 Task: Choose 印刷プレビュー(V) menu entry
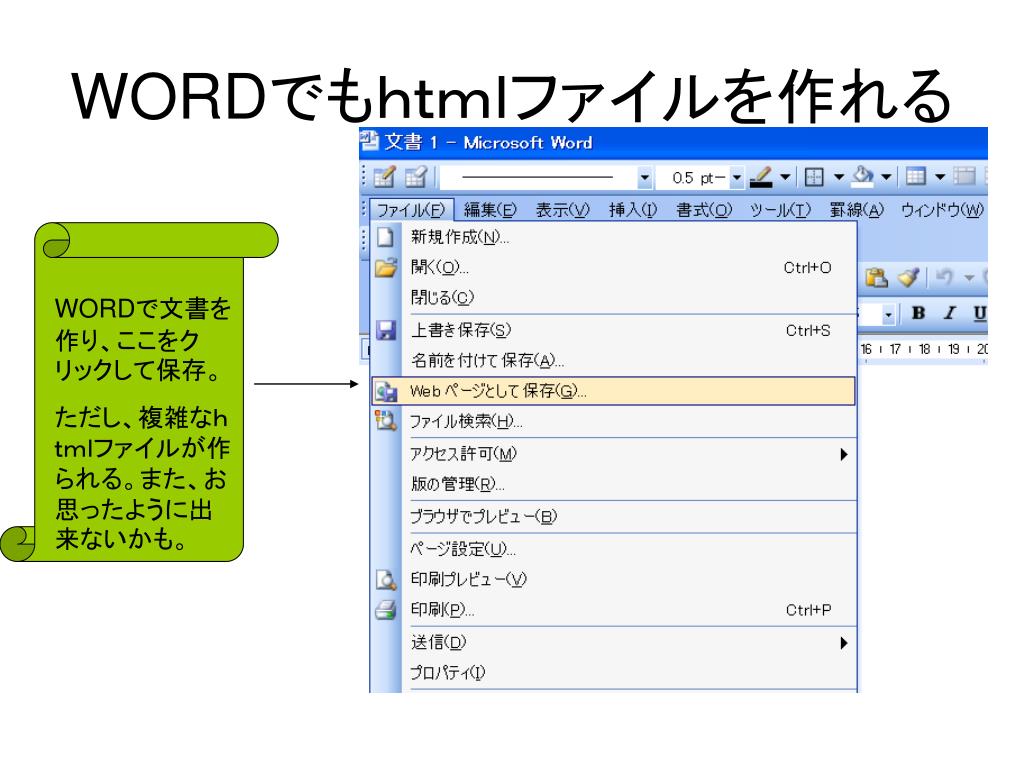(613, 579)
